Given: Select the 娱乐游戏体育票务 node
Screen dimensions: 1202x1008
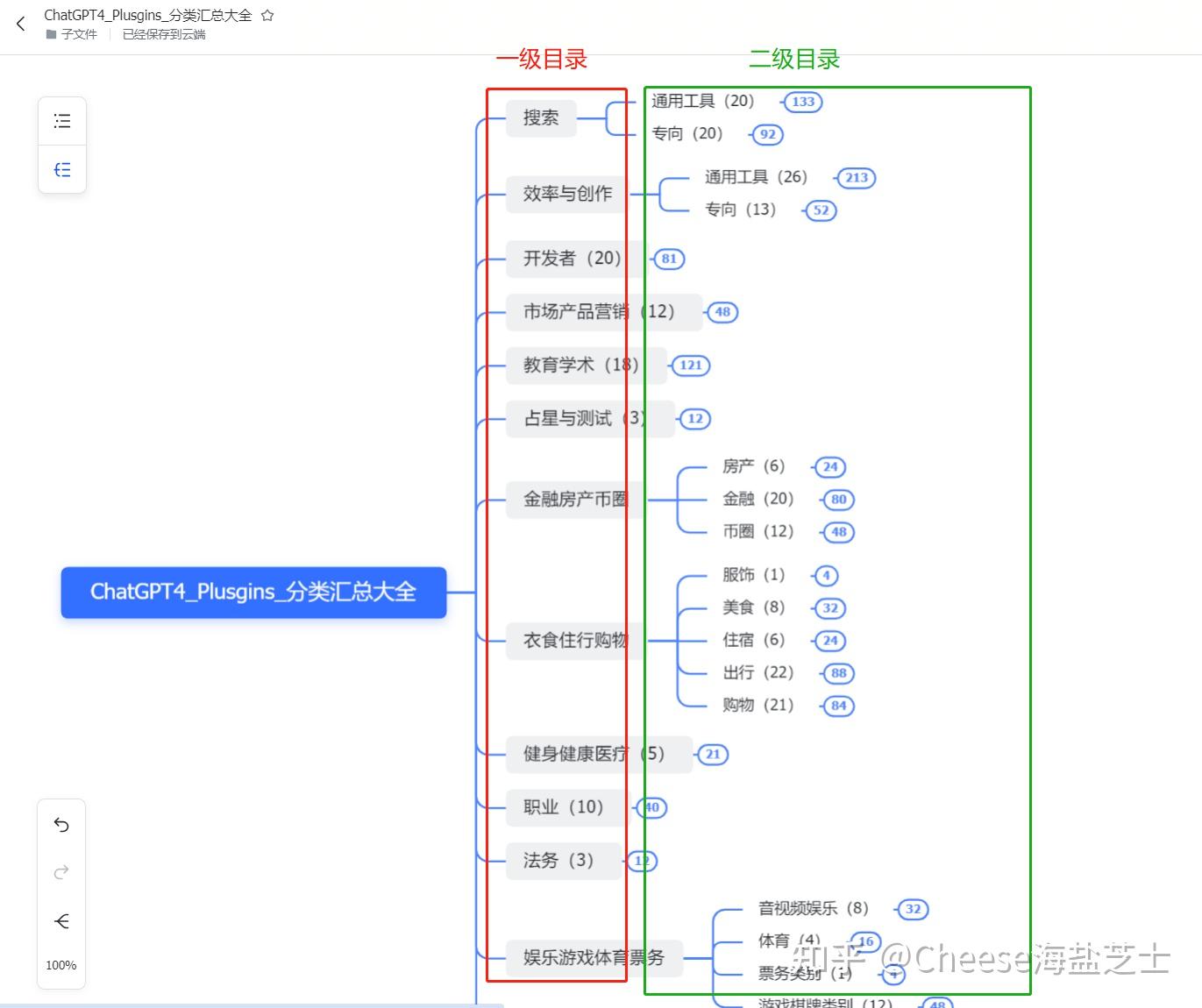Looking at the screenshot, I should click(594, 958).
